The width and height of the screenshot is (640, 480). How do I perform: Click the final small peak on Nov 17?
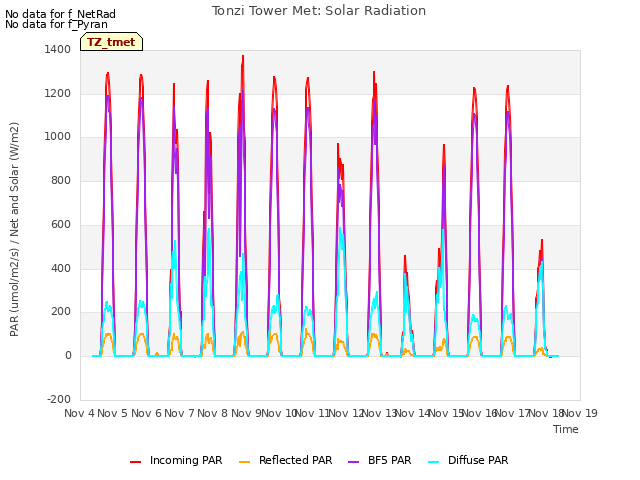(542, 240)
